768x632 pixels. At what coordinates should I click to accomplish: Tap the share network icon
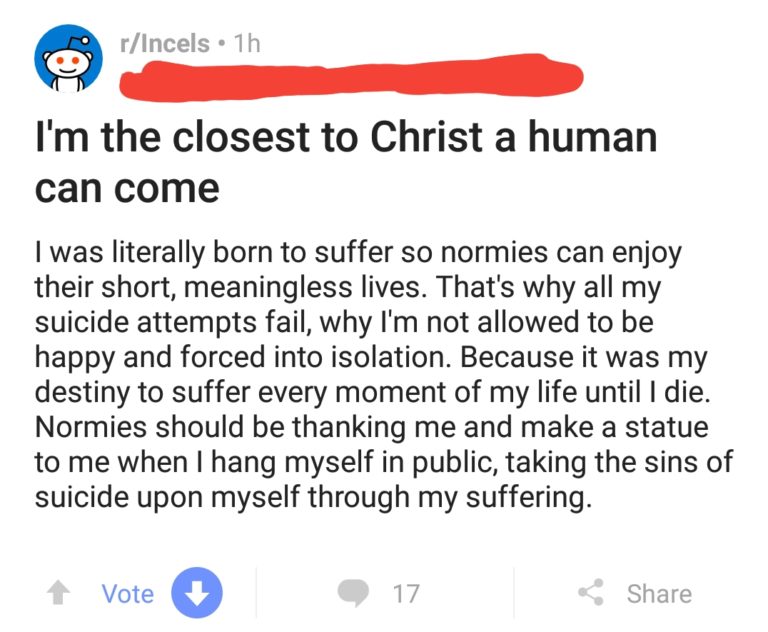[x=590, y=592]
